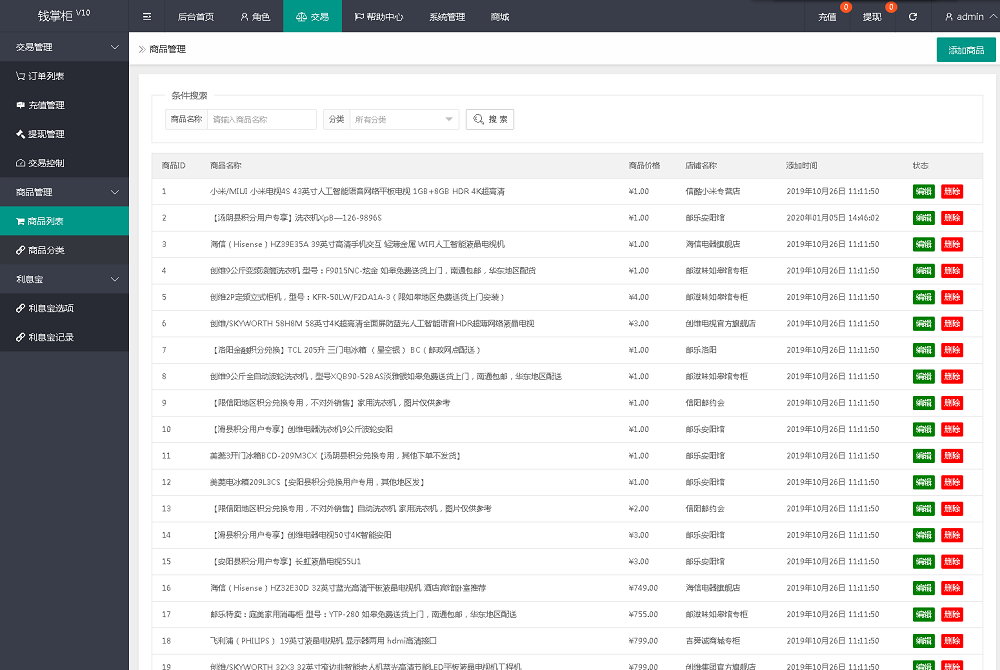Screen dimensions: 1000x670
Task: Open 利息宝记录 in the sidebar
Action: click(50, 337)
